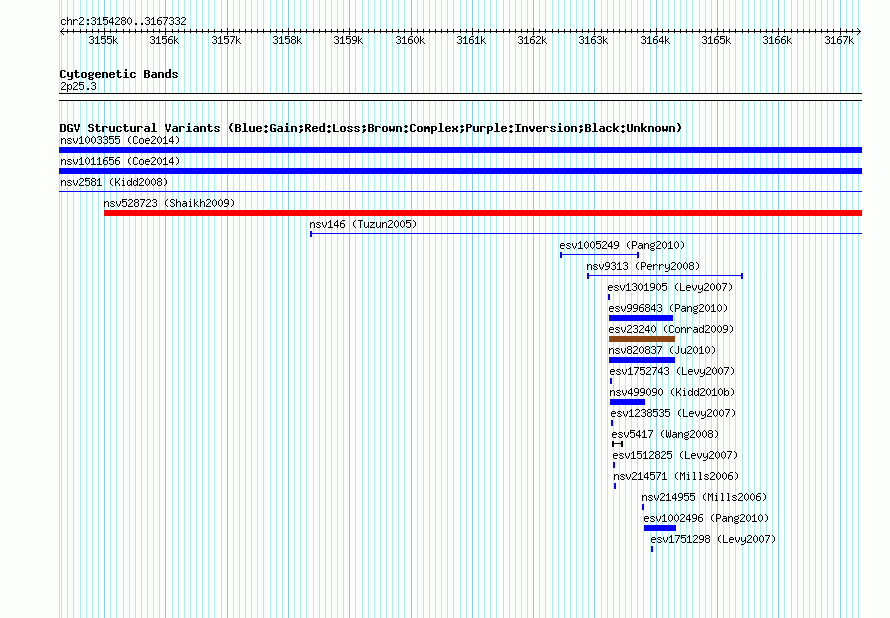Viewport: 890px width, 618px height.
Task: Click the 3165k mark on the ruler
Action: [x=716, y=40]
